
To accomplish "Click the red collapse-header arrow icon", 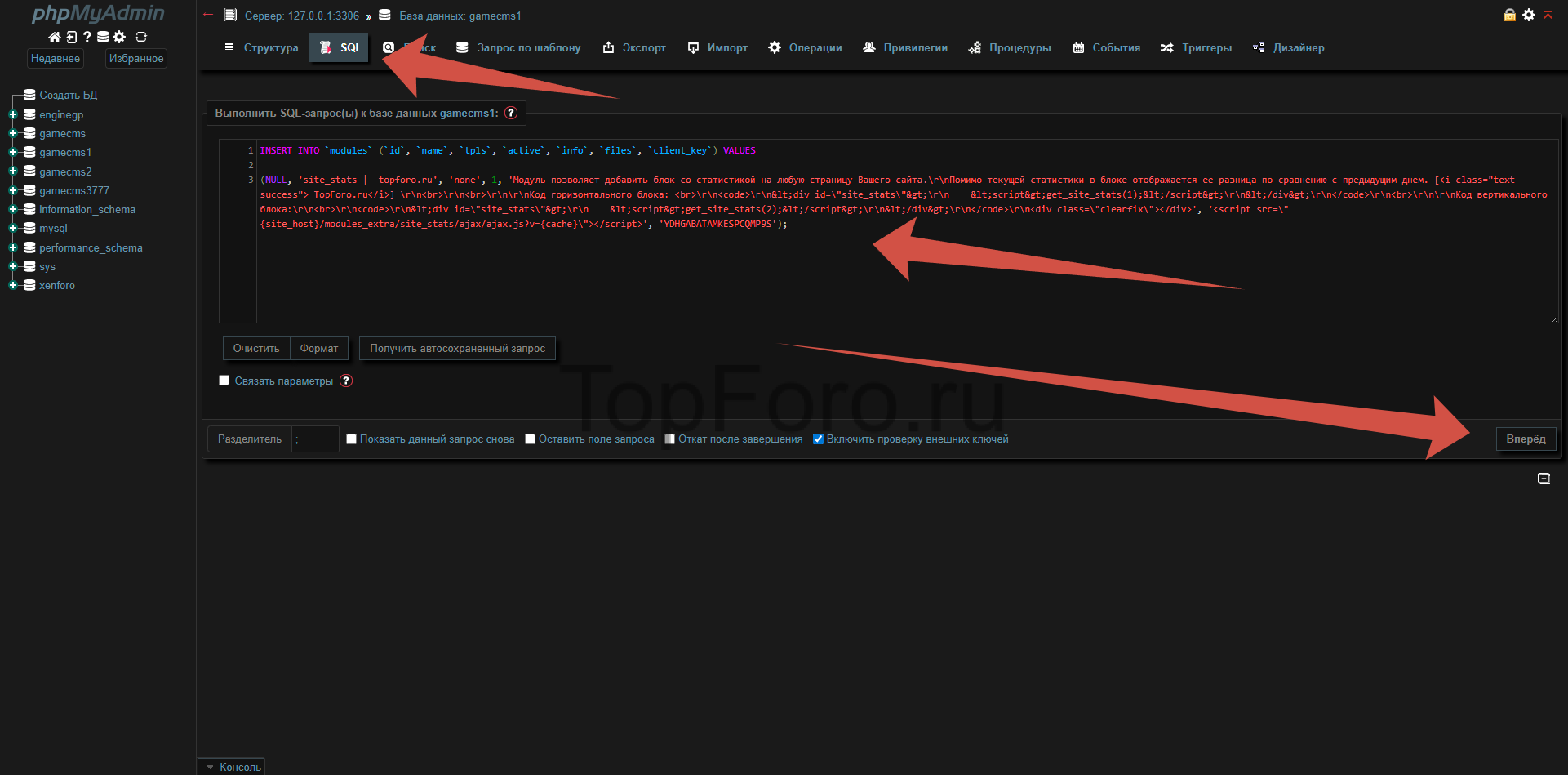I will (1548, 15).
